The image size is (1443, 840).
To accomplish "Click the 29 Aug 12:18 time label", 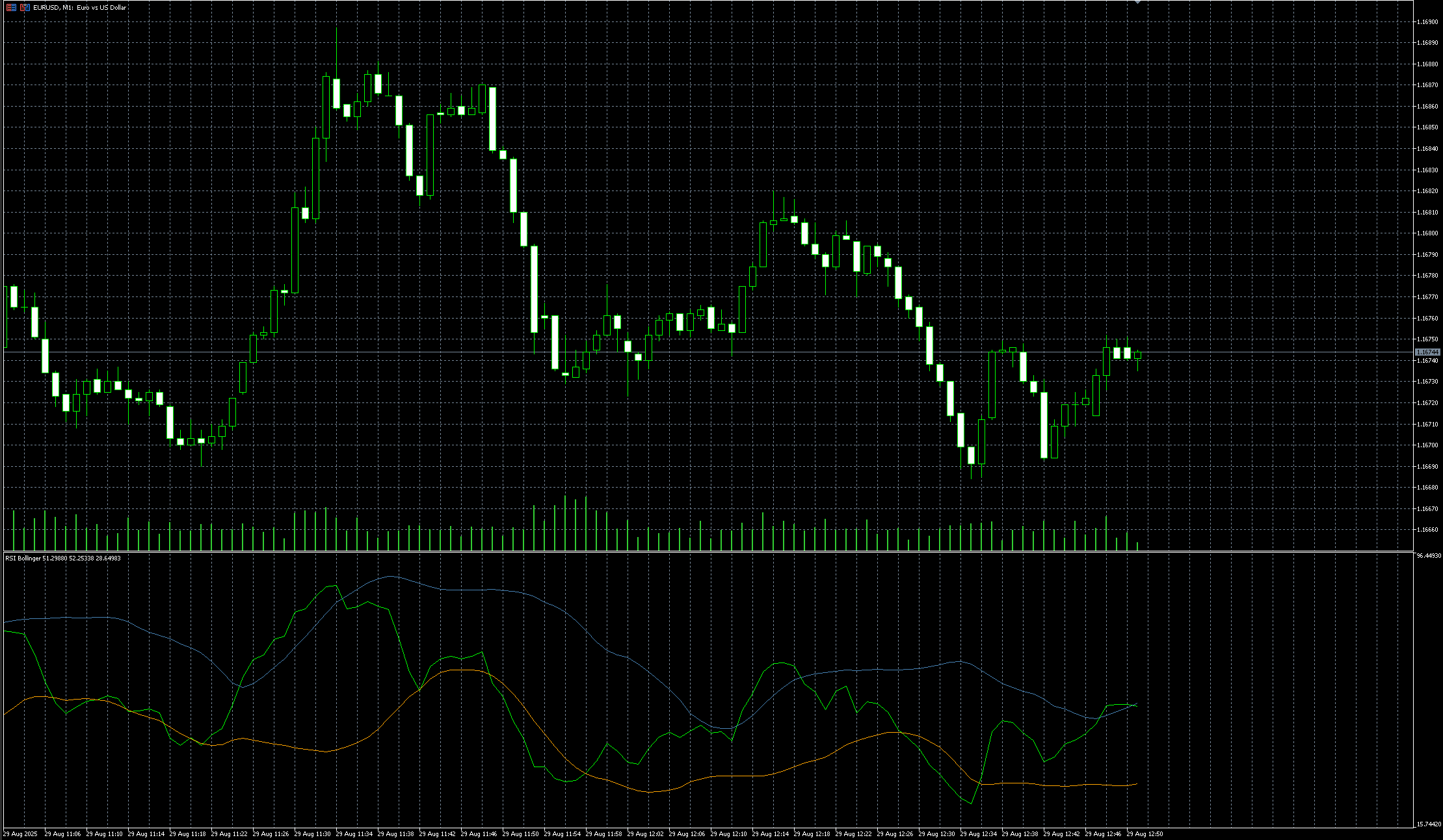I will (x=812, y=833).
